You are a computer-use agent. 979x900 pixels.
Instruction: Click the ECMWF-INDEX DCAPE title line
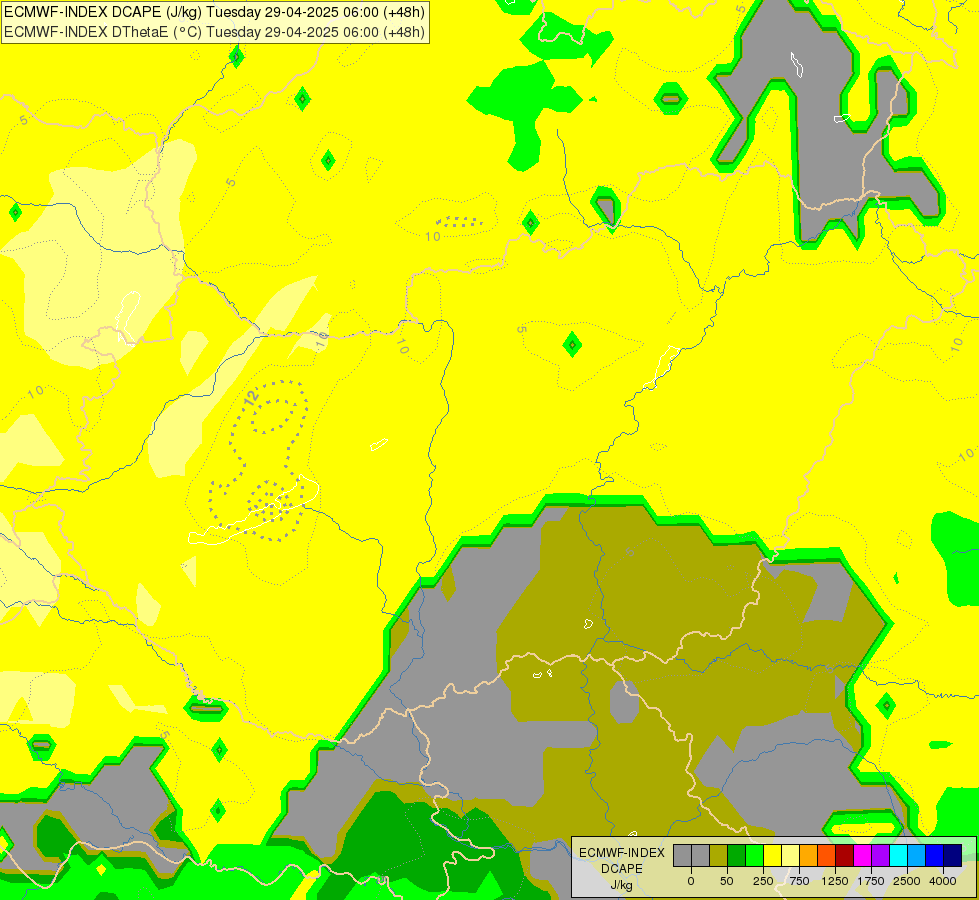214,12
